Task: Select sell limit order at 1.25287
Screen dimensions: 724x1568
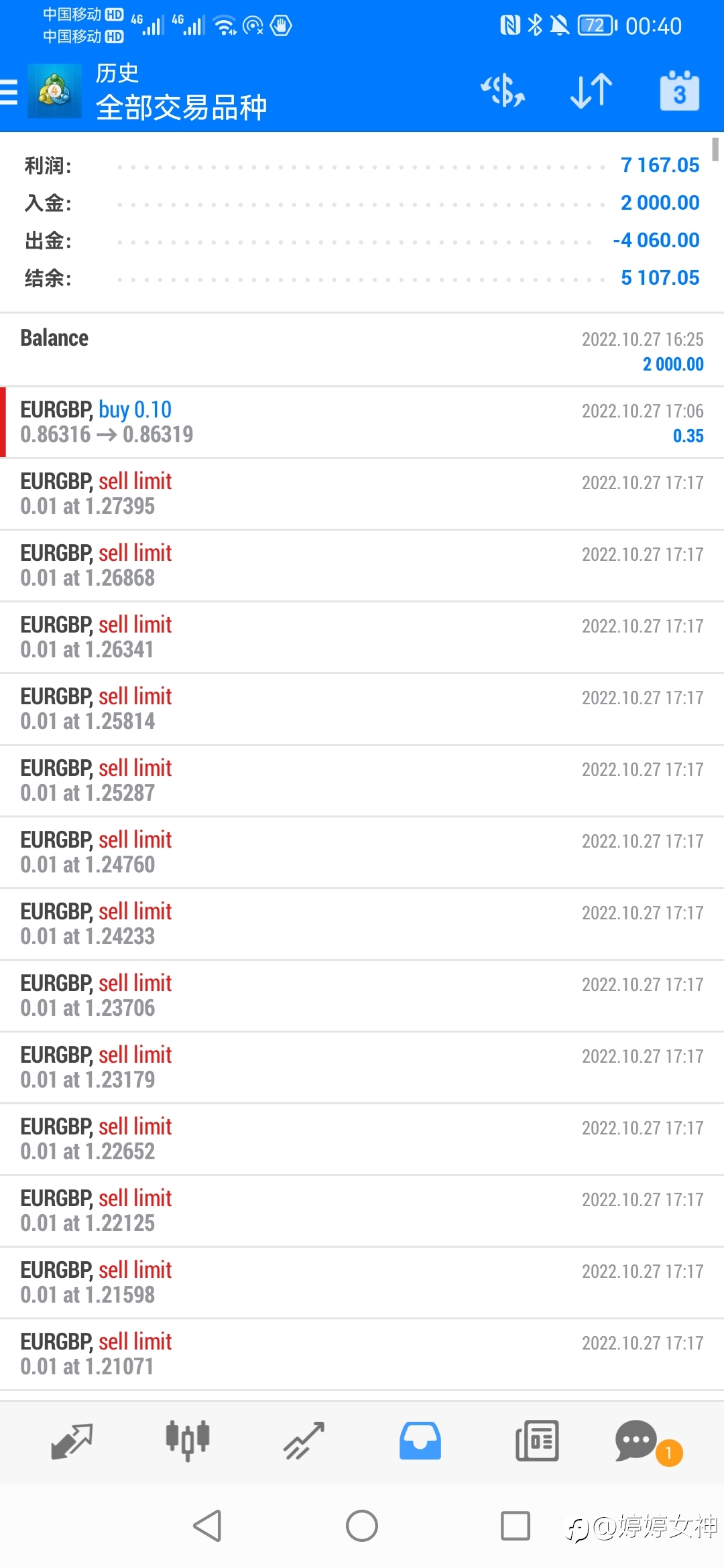Action: pyautogui.click(x=362, y=781)
